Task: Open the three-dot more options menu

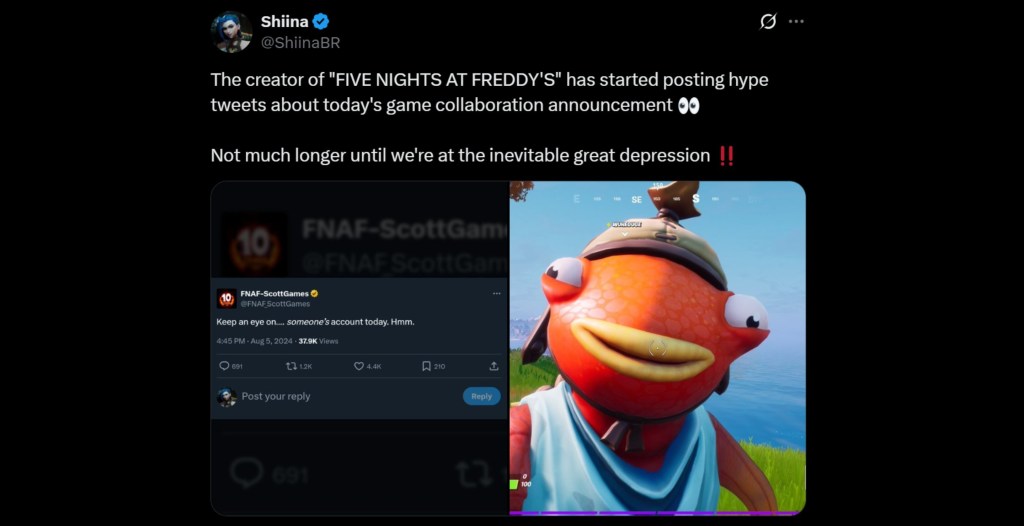Action: 796,22
